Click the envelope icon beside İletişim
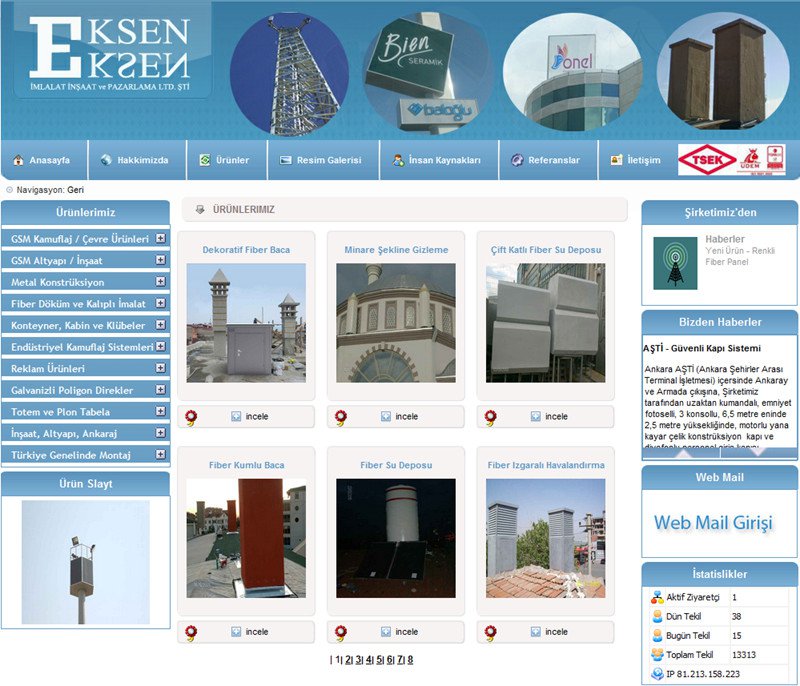This screenshot has width=800, height=686. coord(615,160)
